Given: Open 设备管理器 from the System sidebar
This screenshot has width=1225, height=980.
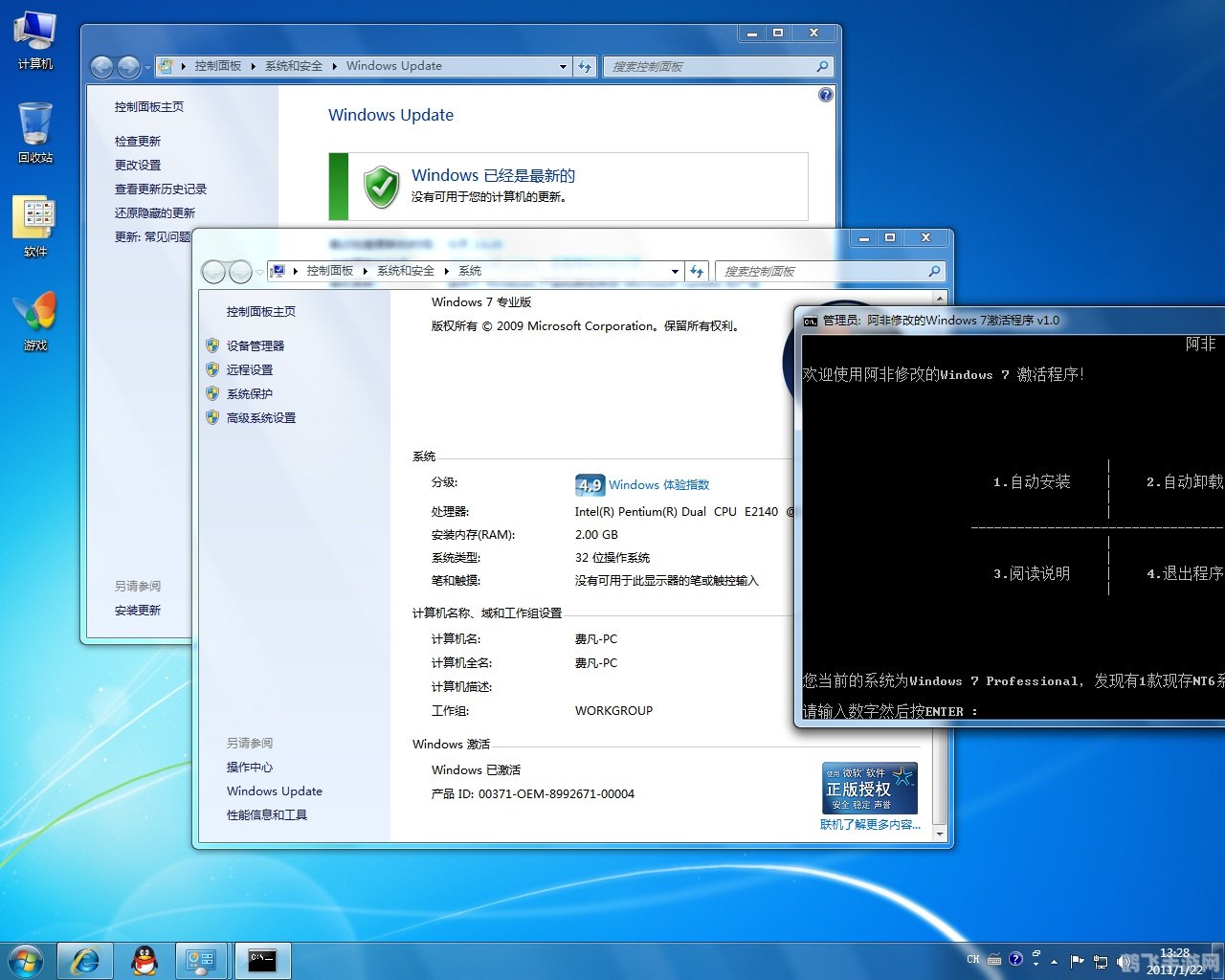Looking at the screenshot, I should click(x=256, y=345).
